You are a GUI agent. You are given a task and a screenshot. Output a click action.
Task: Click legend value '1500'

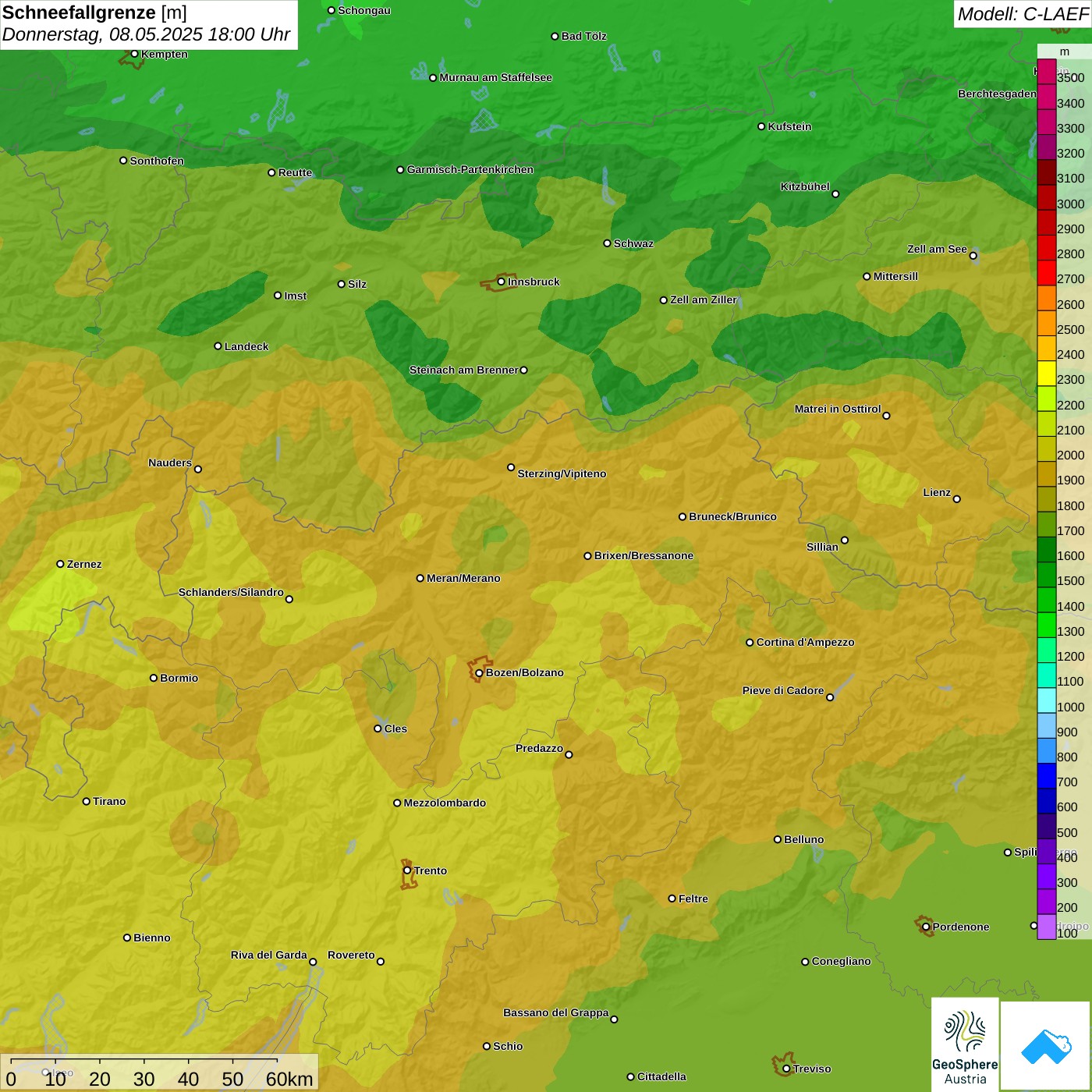coord(1070,580)
